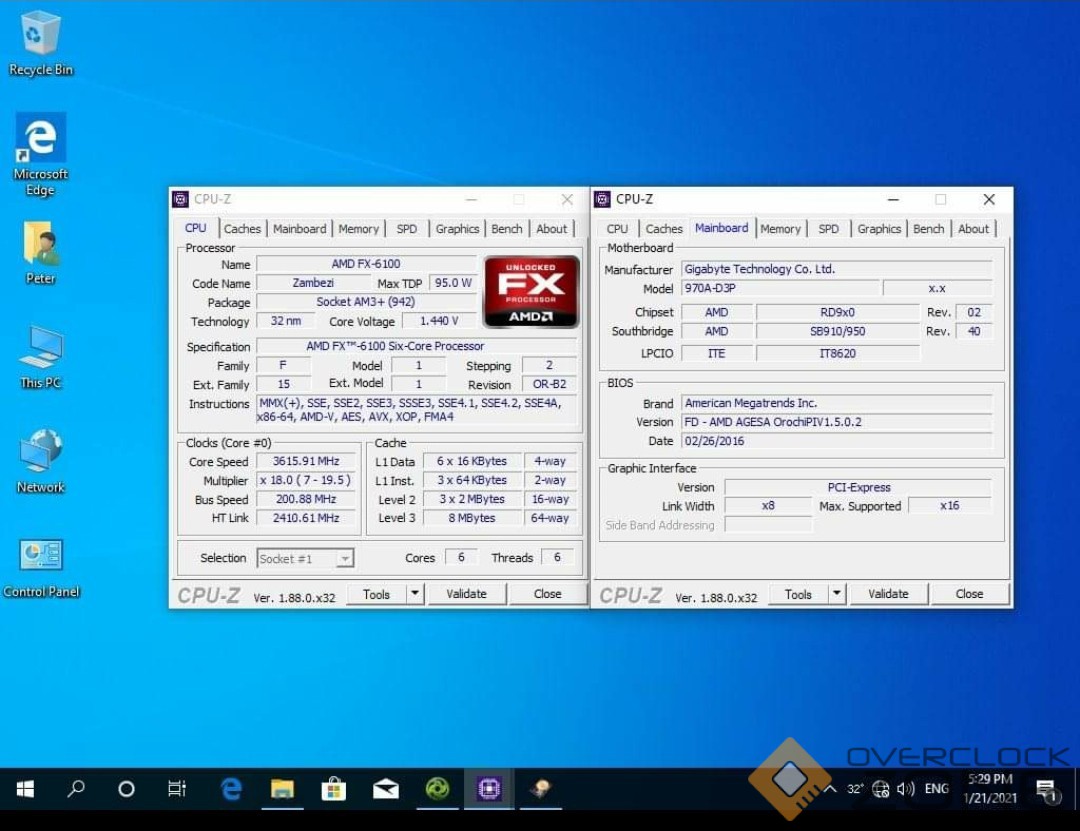This screenshot has width=1080, height=831.
Task: Select the This PC desktop icon
Action: pos(40,350)
